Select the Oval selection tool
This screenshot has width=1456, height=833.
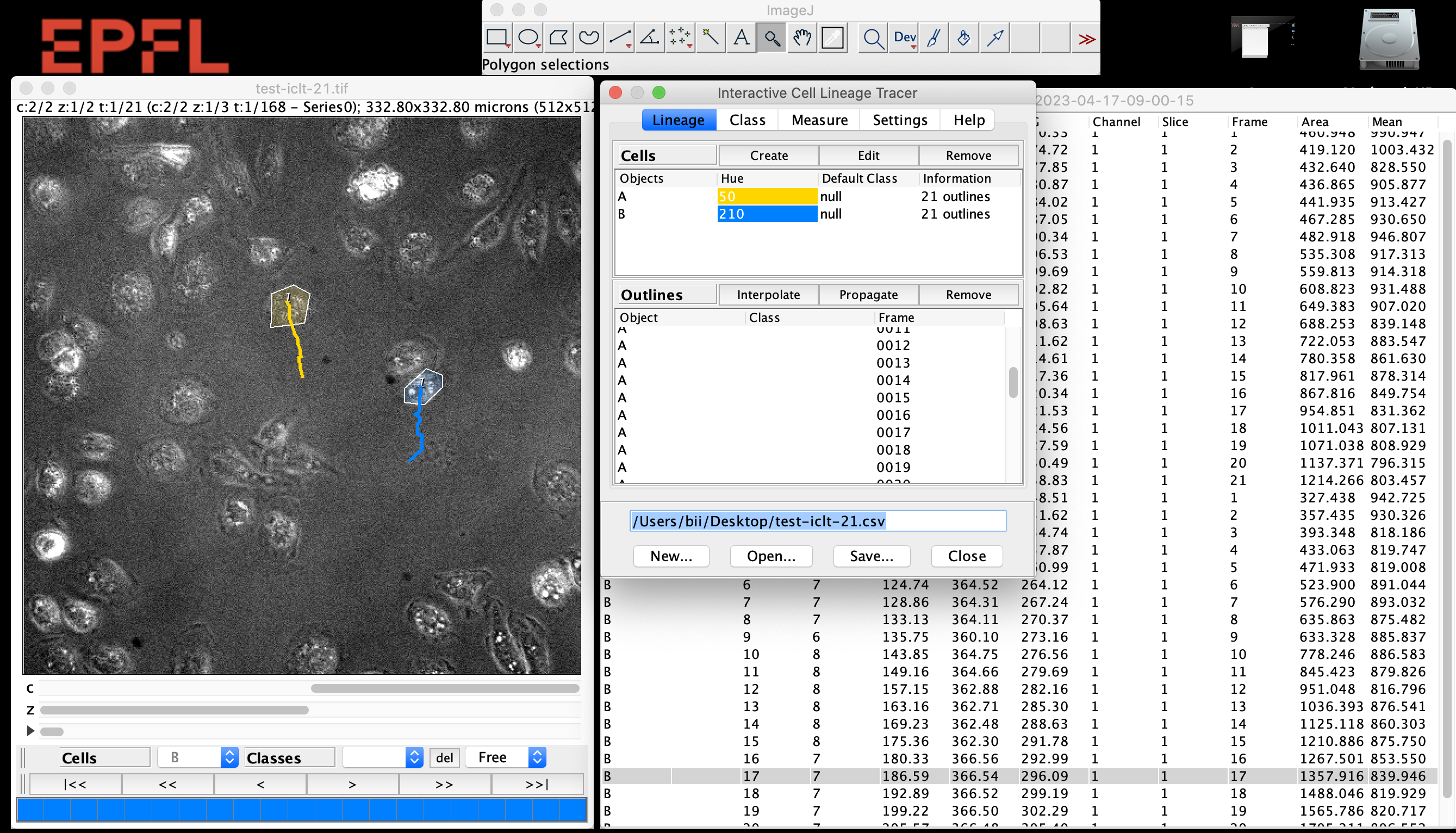528,38
